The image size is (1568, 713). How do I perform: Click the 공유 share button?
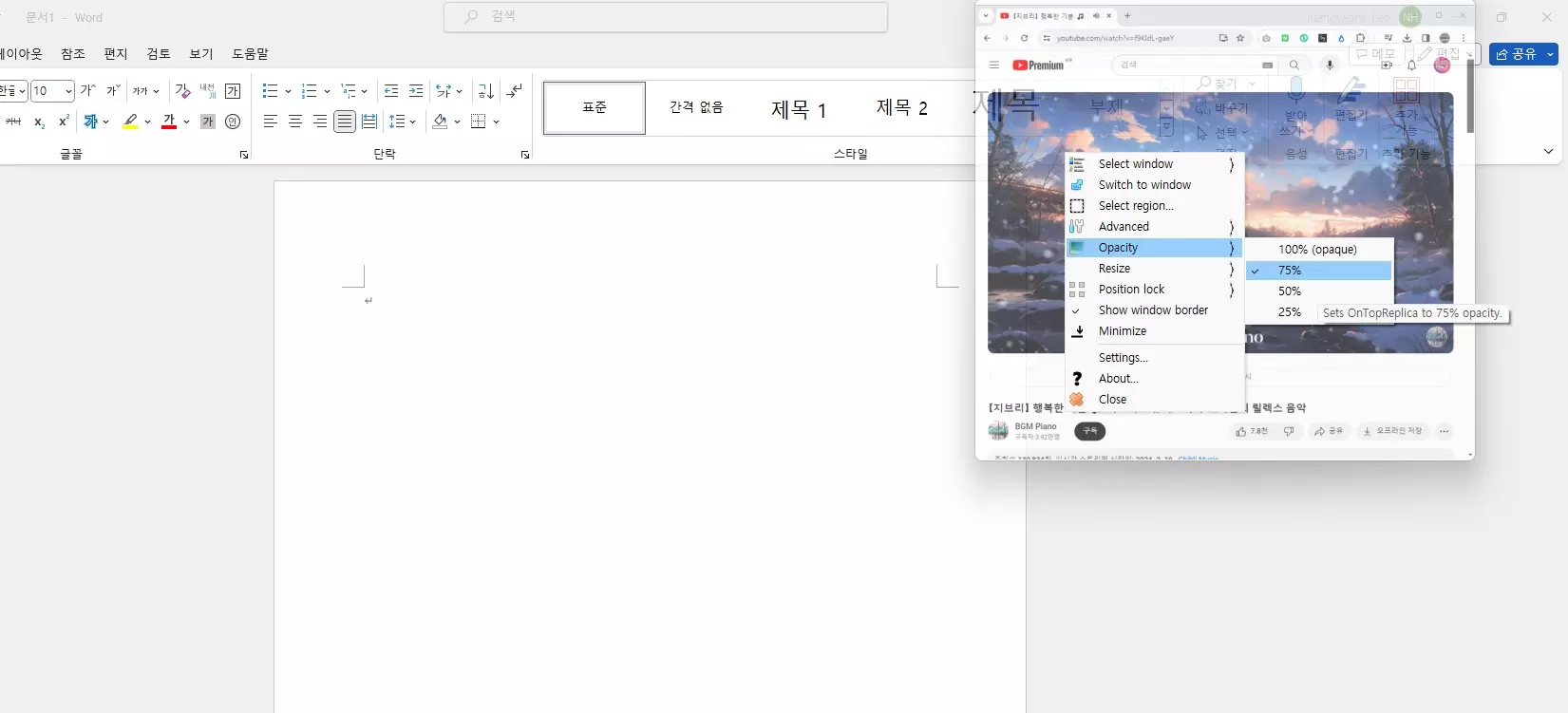(x=1523, y=54)
